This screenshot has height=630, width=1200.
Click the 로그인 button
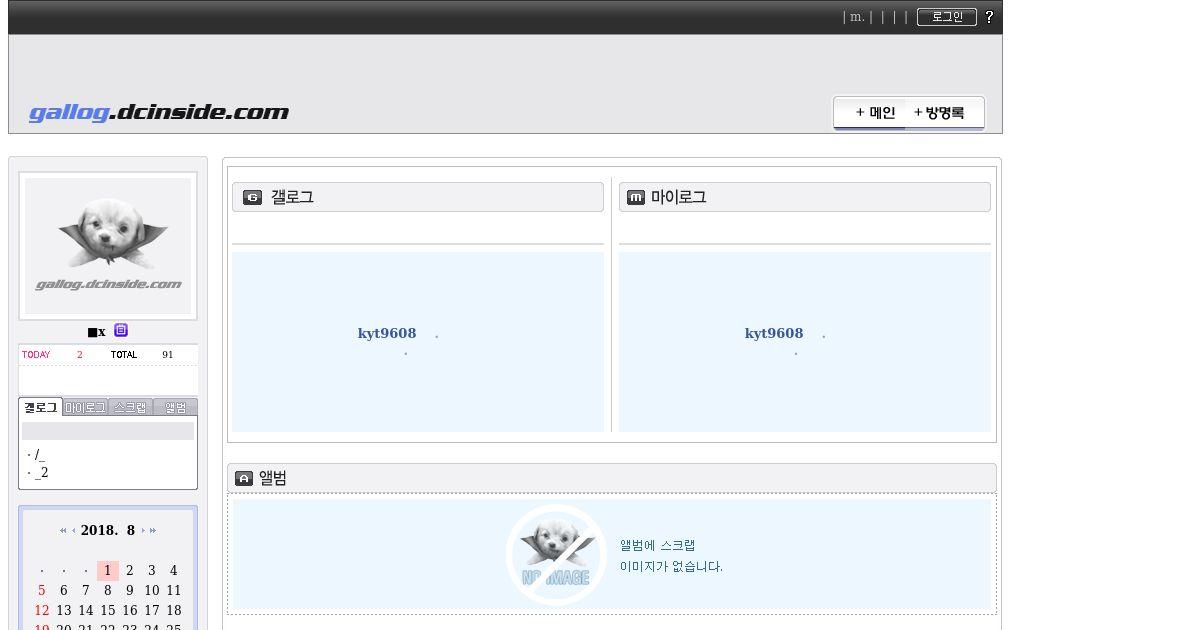(x=947, y=17)
